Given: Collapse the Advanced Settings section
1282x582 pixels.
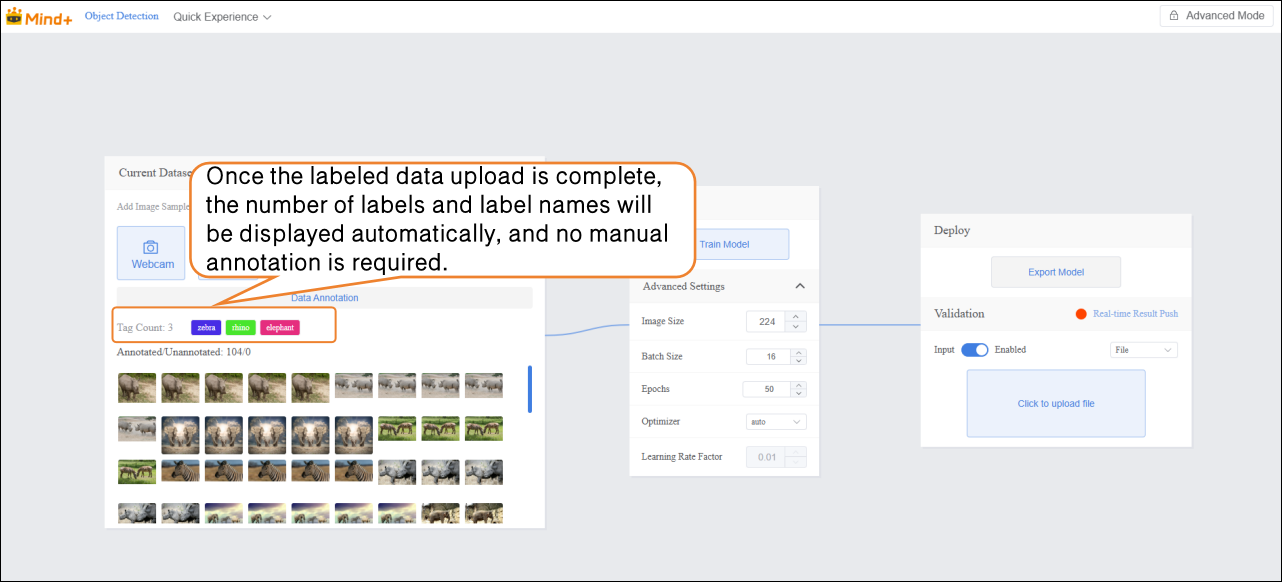Looking at the screenshot, I should point(800,287).
